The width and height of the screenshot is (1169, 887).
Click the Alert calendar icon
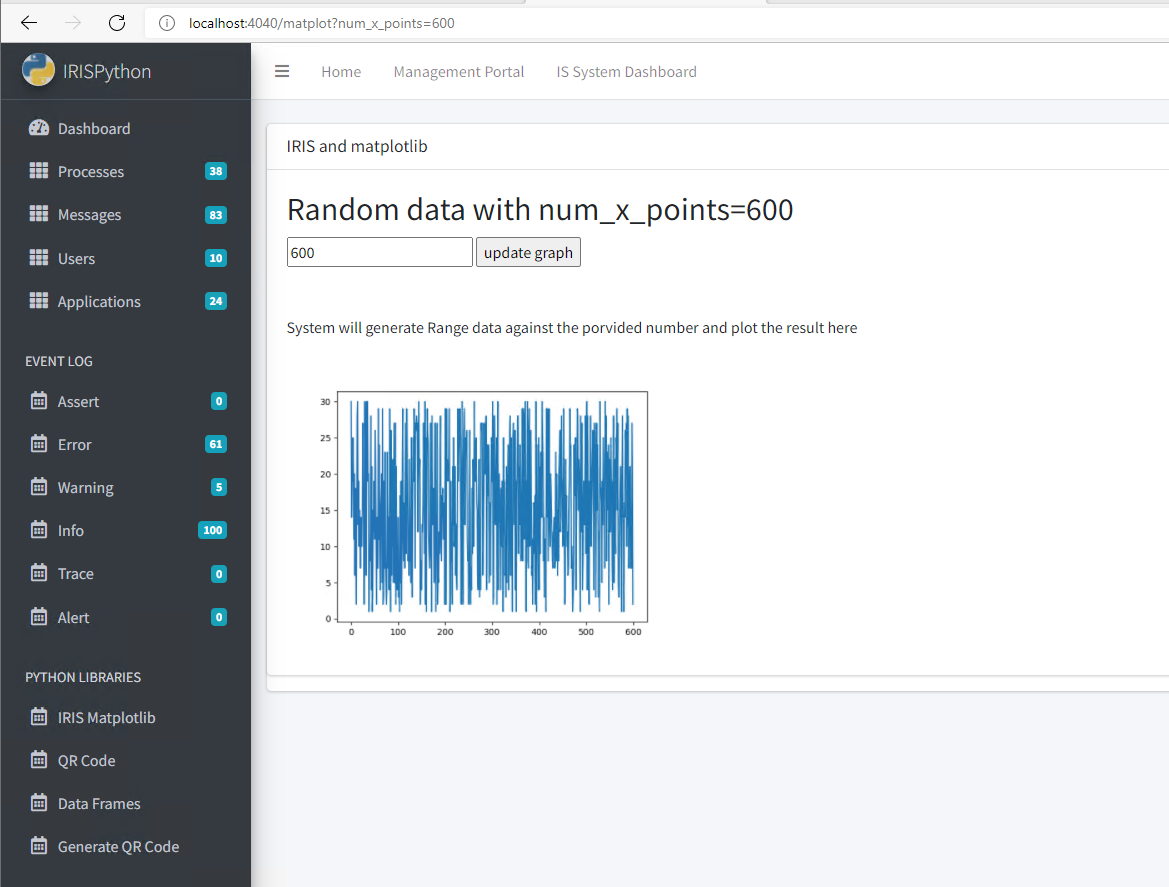coord(39,617)
